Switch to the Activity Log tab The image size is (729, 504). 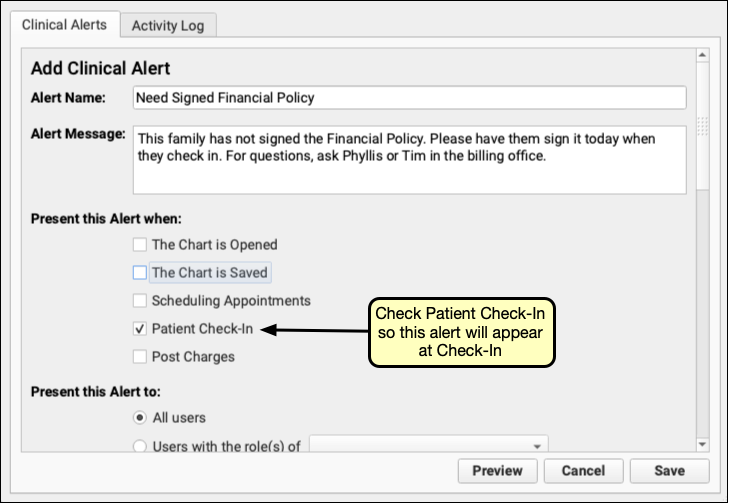(x=167, y=25)
